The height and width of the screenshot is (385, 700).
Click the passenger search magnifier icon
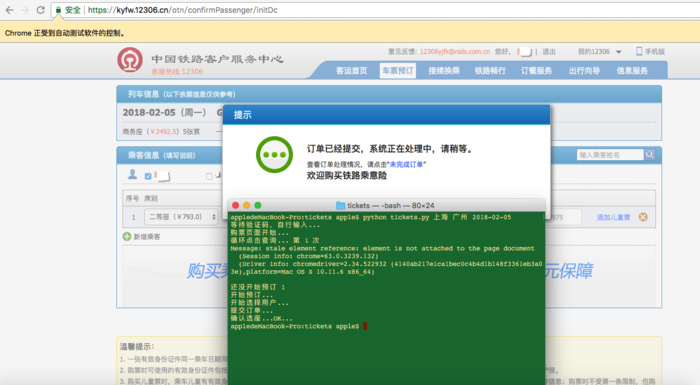click(x=650, y=155)
